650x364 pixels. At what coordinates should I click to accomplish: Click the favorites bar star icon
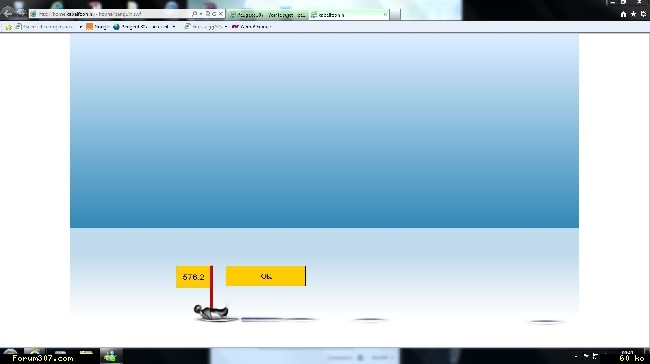[x=8, y=27]
